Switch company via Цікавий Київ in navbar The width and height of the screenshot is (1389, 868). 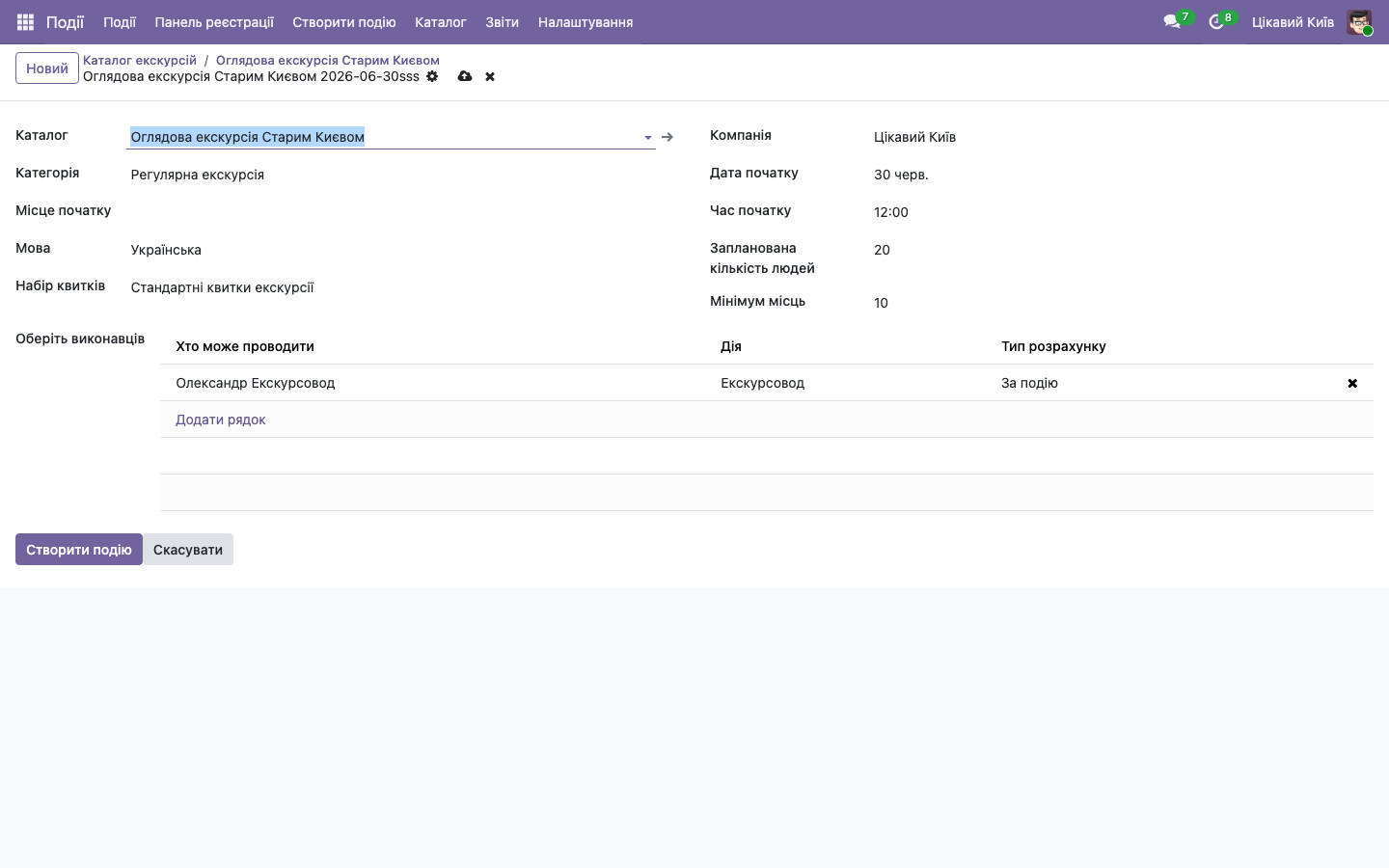[x=1293, y=22]
